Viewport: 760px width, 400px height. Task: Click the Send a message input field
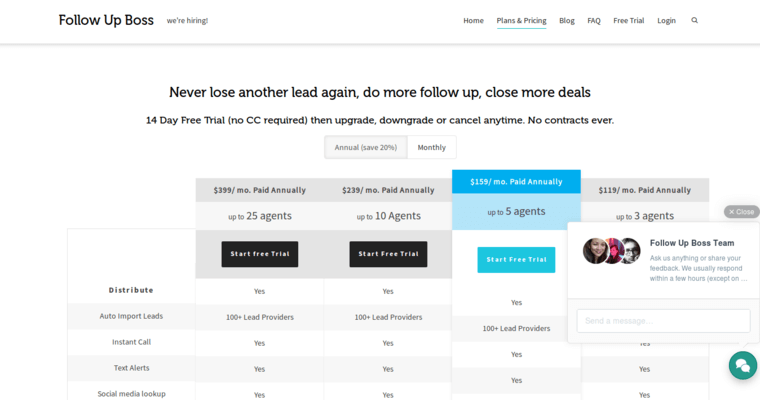[663, 321]
